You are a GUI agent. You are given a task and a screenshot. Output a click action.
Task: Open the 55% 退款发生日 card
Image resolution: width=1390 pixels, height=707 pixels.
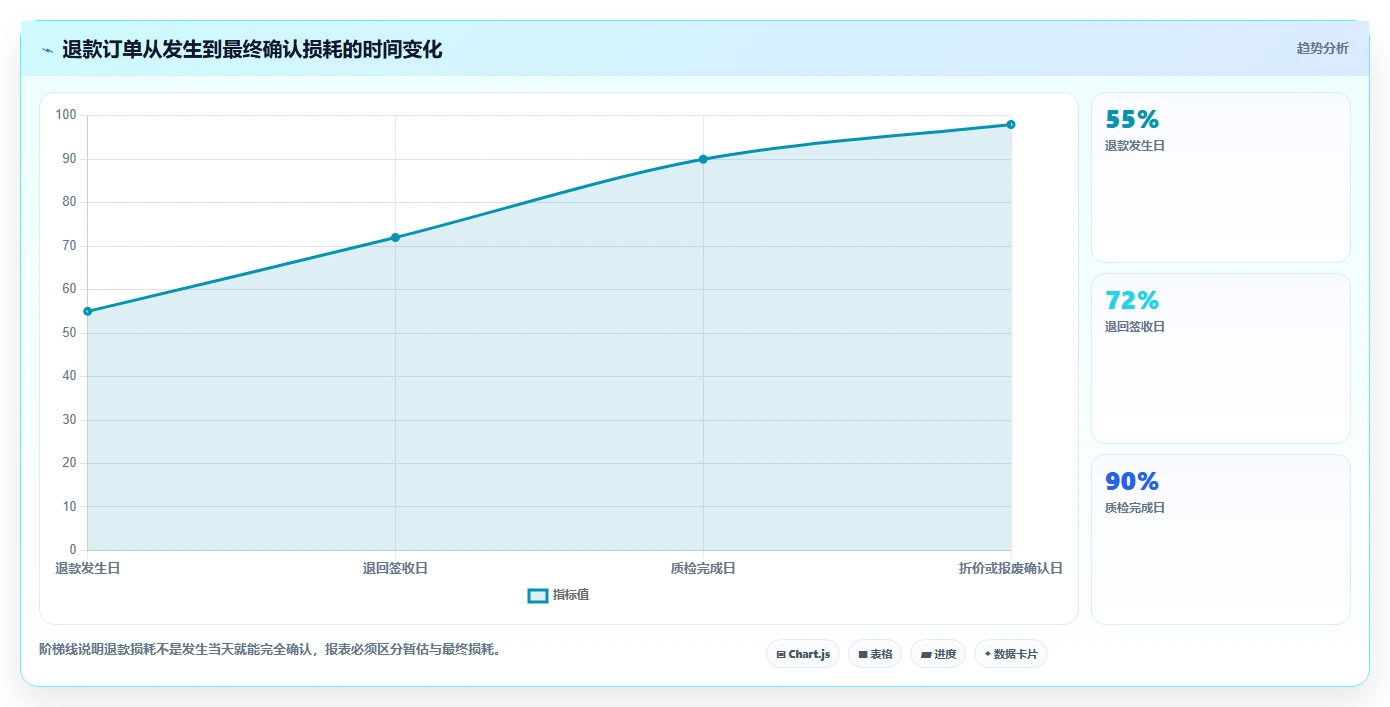pos(1221,177)
